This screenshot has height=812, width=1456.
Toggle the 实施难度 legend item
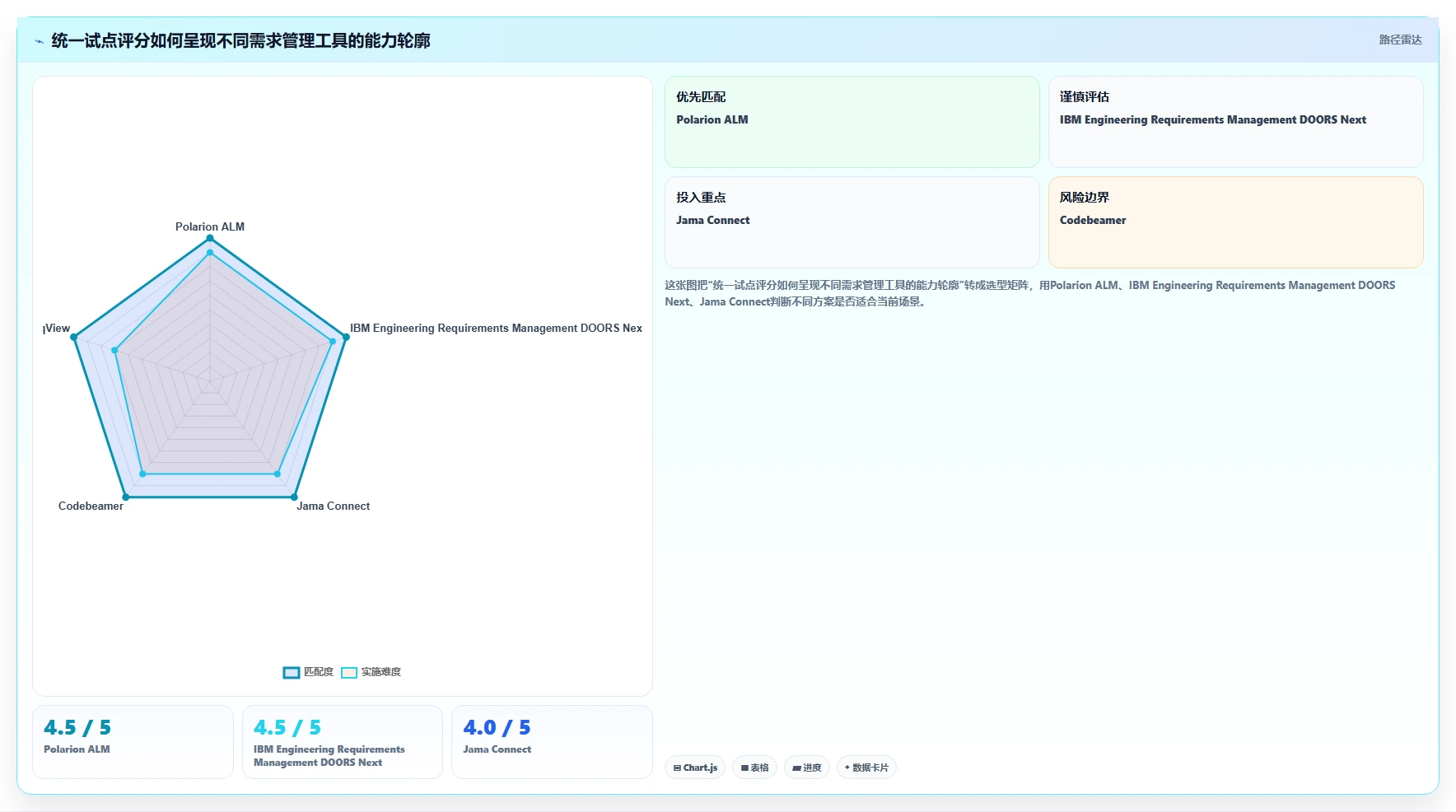pyautogui.click(x=371, y=672)
